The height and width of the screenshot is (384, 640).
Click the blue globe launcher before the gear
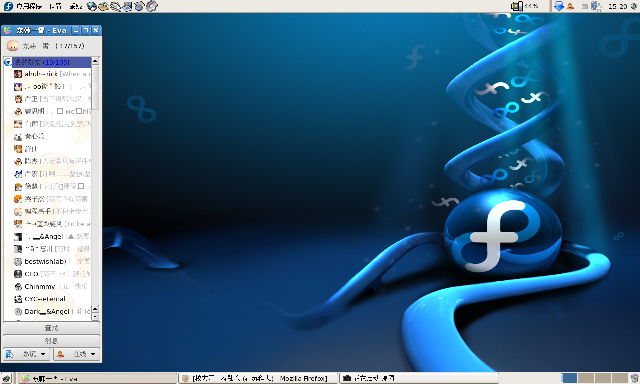[x=140, y=6]
